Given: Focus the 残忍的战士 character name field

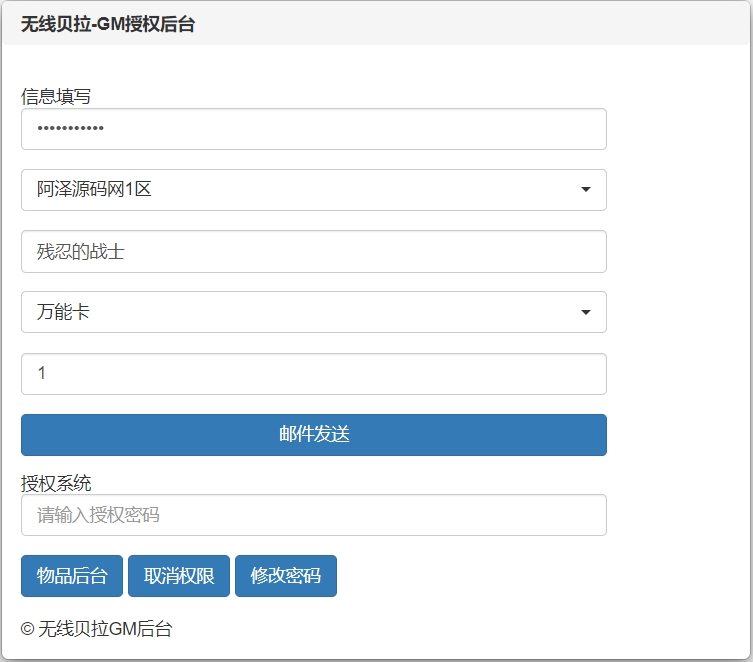Looking at the screenshot, I should 313,252.
